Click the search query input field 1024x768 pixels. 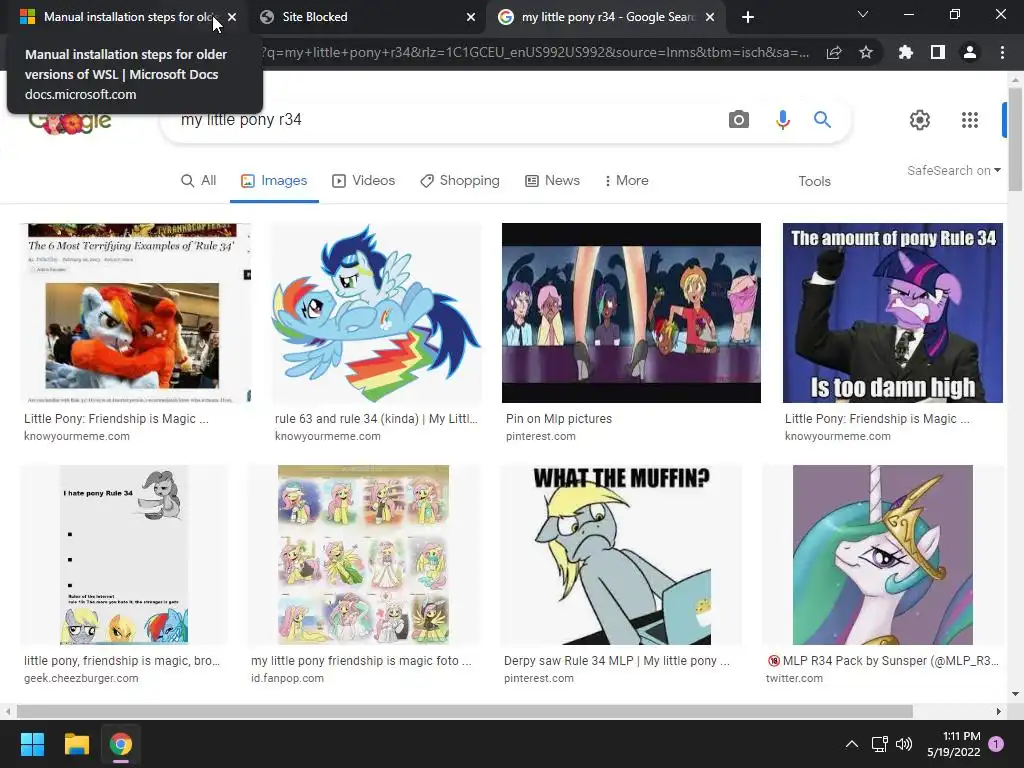click(x=444, y=120)
